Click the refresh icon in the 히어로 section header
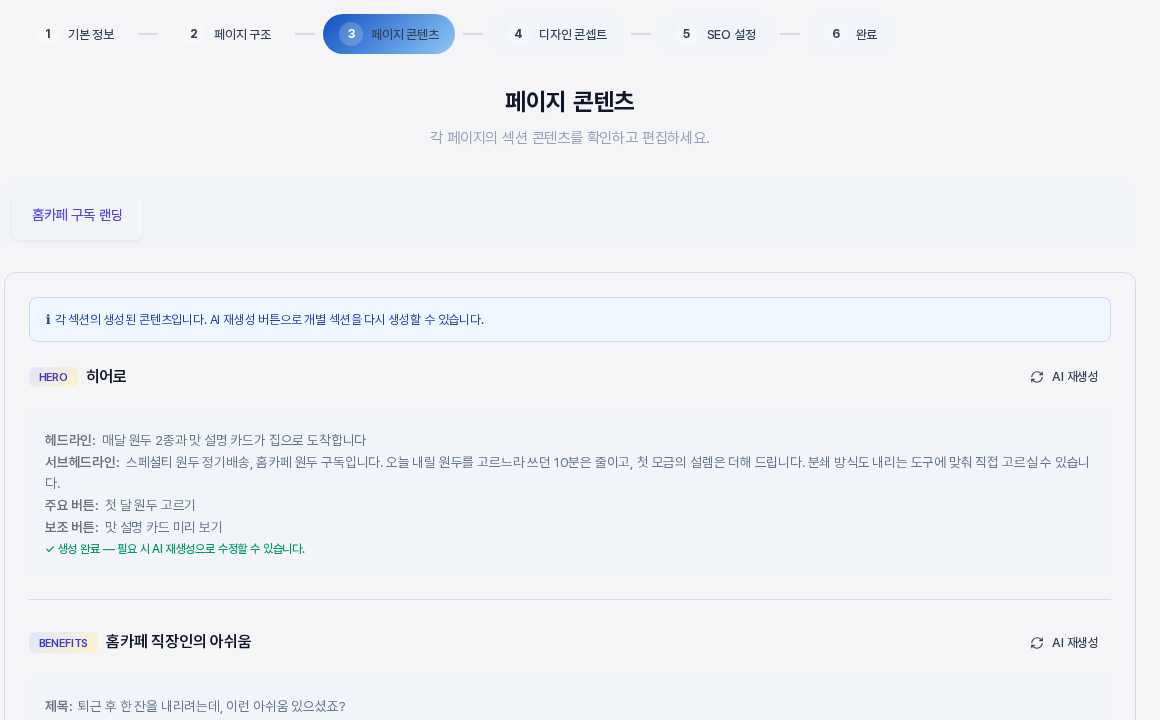 click(x=1036, y=377)
